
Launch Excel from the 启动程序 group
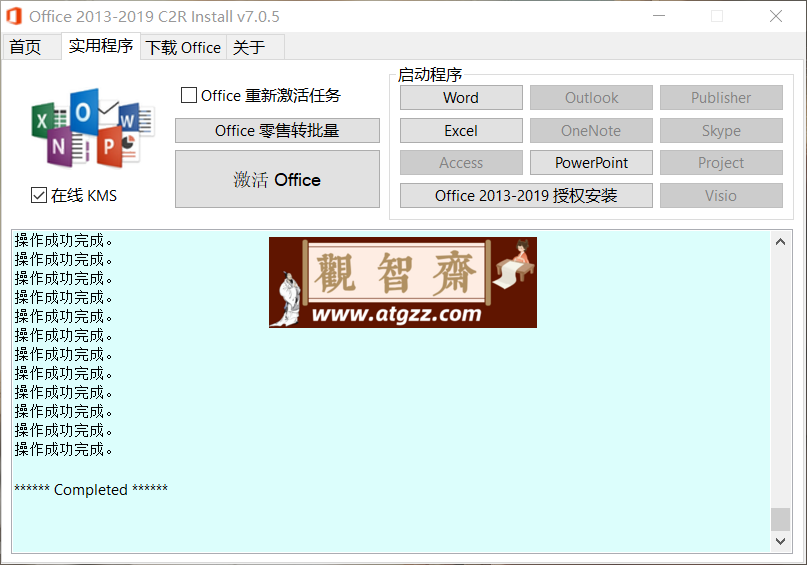click(461, 131)
